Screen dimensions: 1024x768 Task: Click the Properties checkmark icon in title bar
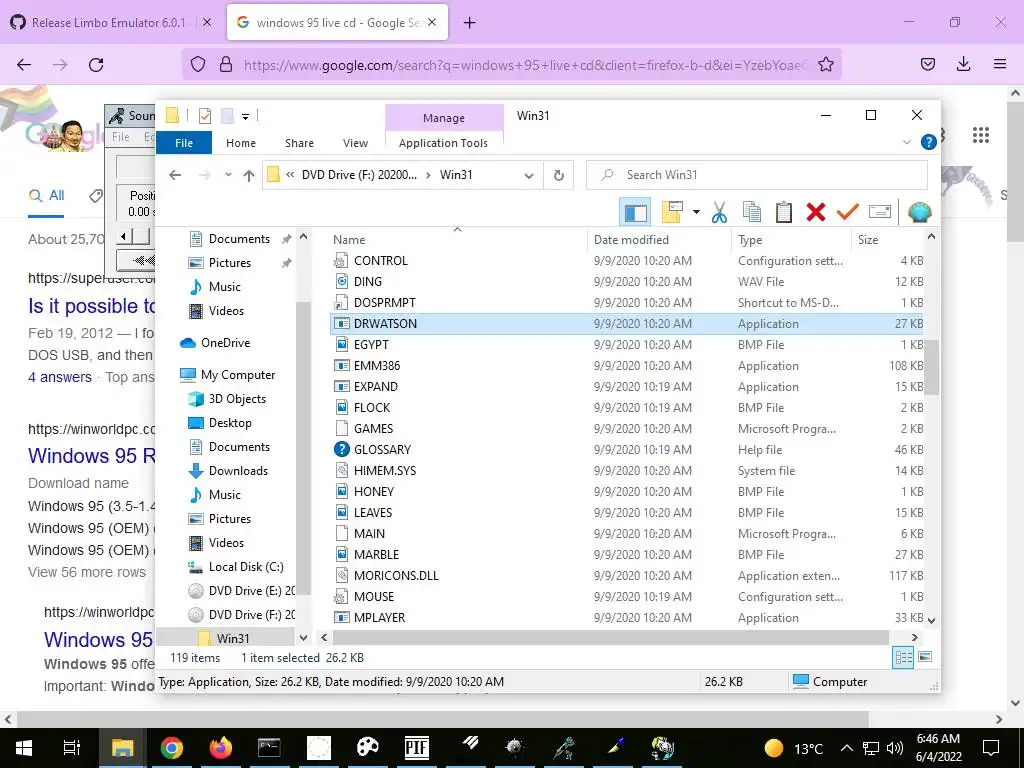coord(205,116)
